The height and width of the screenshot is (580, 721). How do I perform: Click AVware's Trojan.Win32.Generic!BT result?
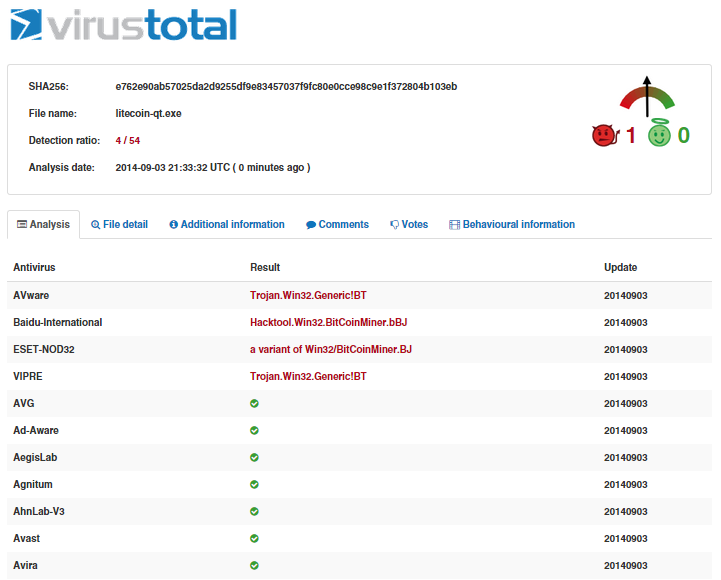click(x=309, y=295)
